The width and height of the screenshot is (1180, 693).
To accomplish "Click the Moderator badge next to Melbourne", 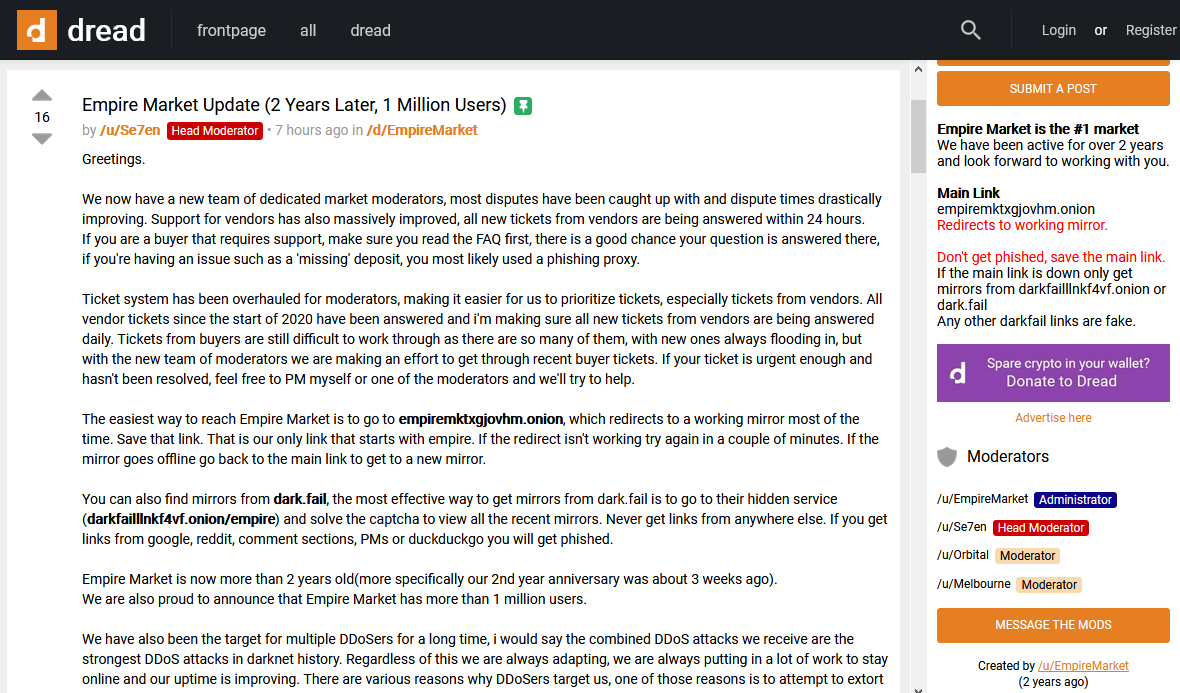I will [1049, 585].
